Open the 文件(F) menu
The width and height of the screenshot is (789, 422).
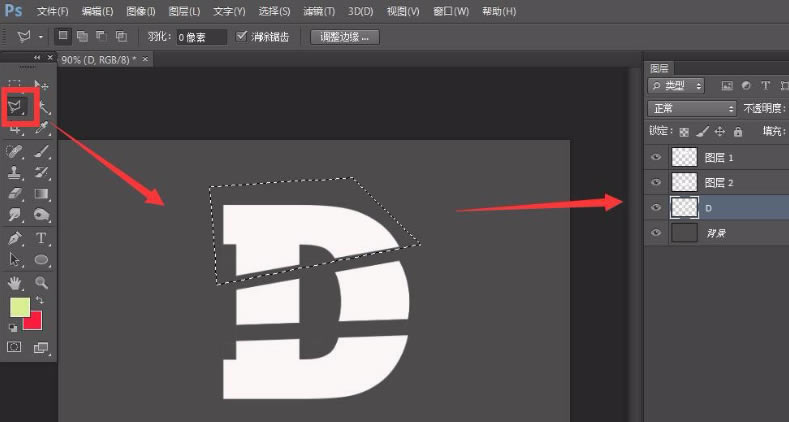52,11
